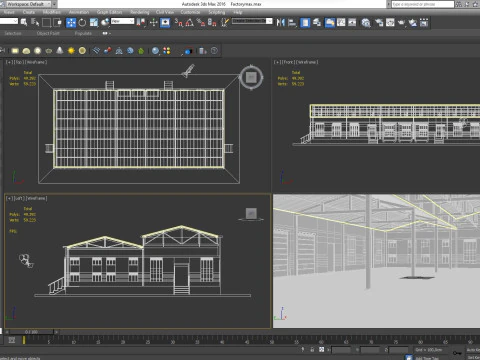Image resolution: width=480 pixels, height=360 pixels.
Task: Expand the quick access toolbar arrow
Action: tap(55, 4)
